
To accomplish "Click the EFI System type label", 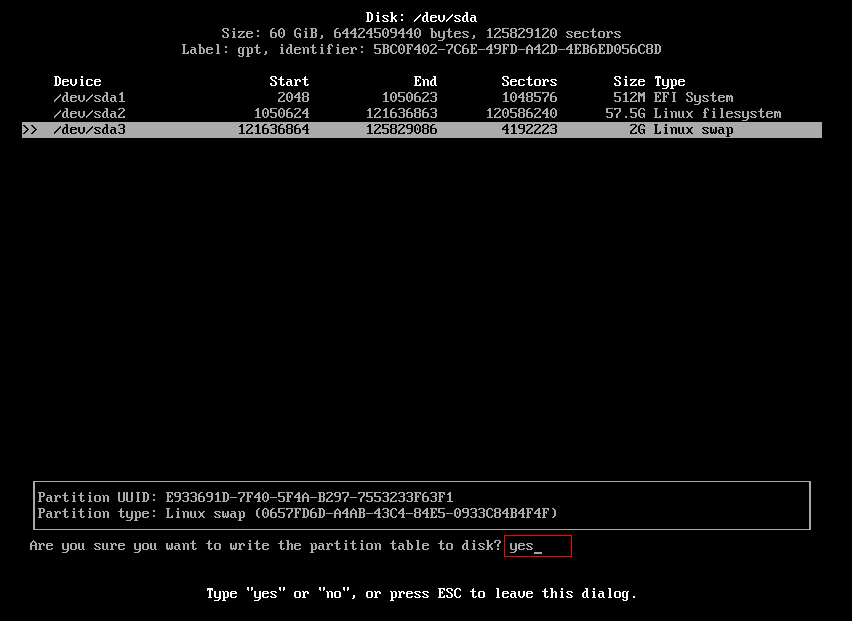I will (x=693, y=98).
